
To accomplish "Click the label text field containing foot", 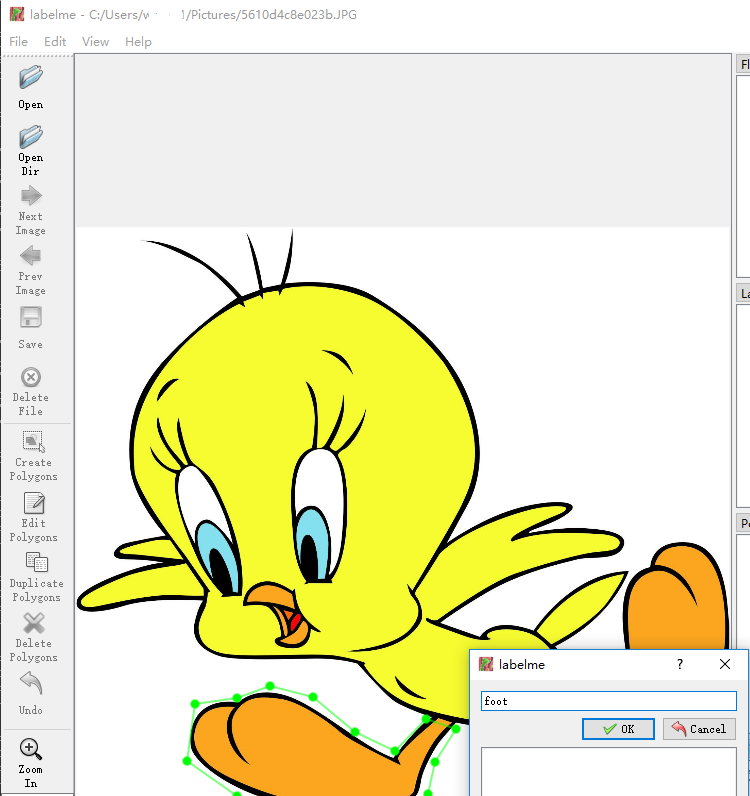I will tap(608, 701).
